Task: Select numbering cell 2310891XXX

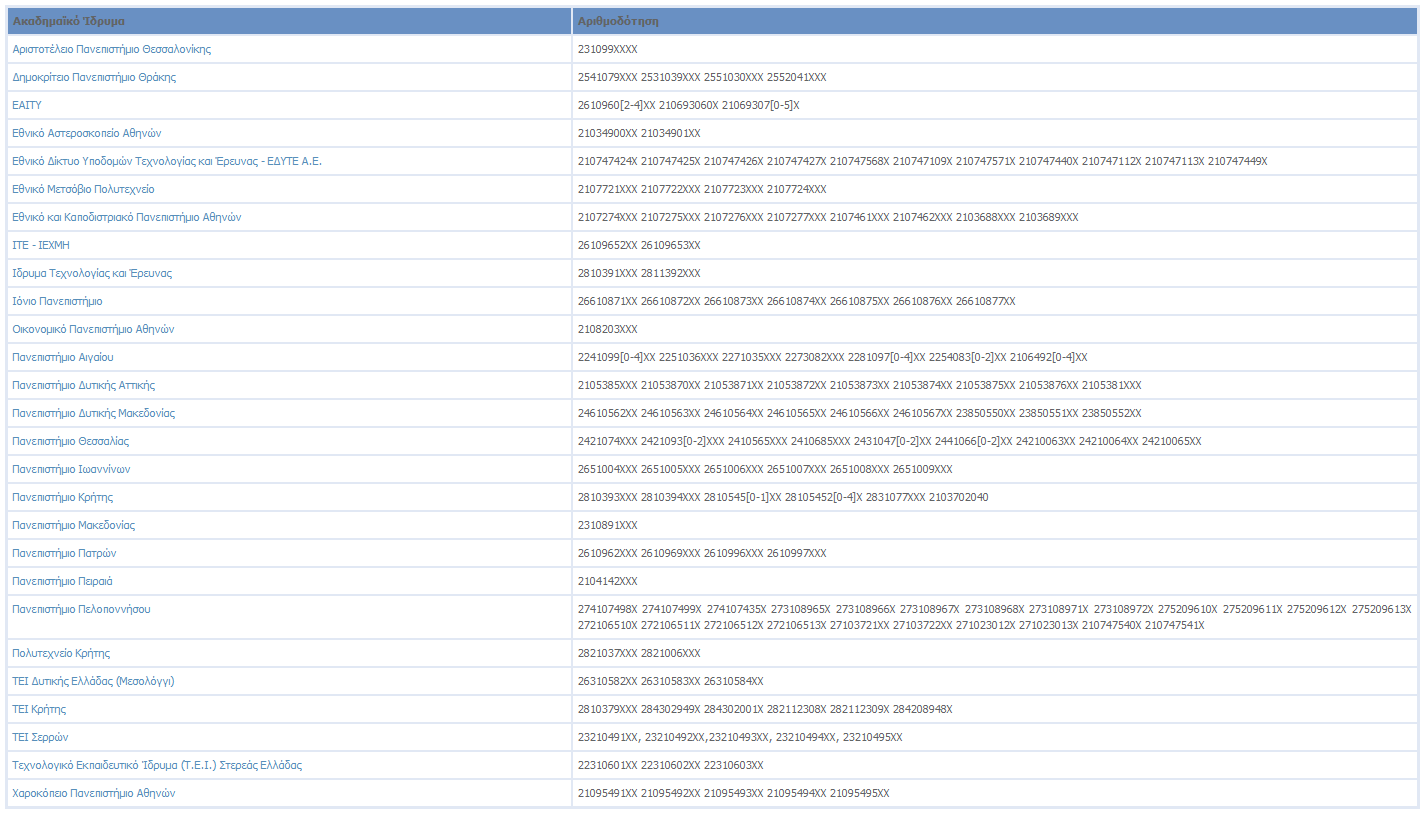Action: (x=995, y=525)
